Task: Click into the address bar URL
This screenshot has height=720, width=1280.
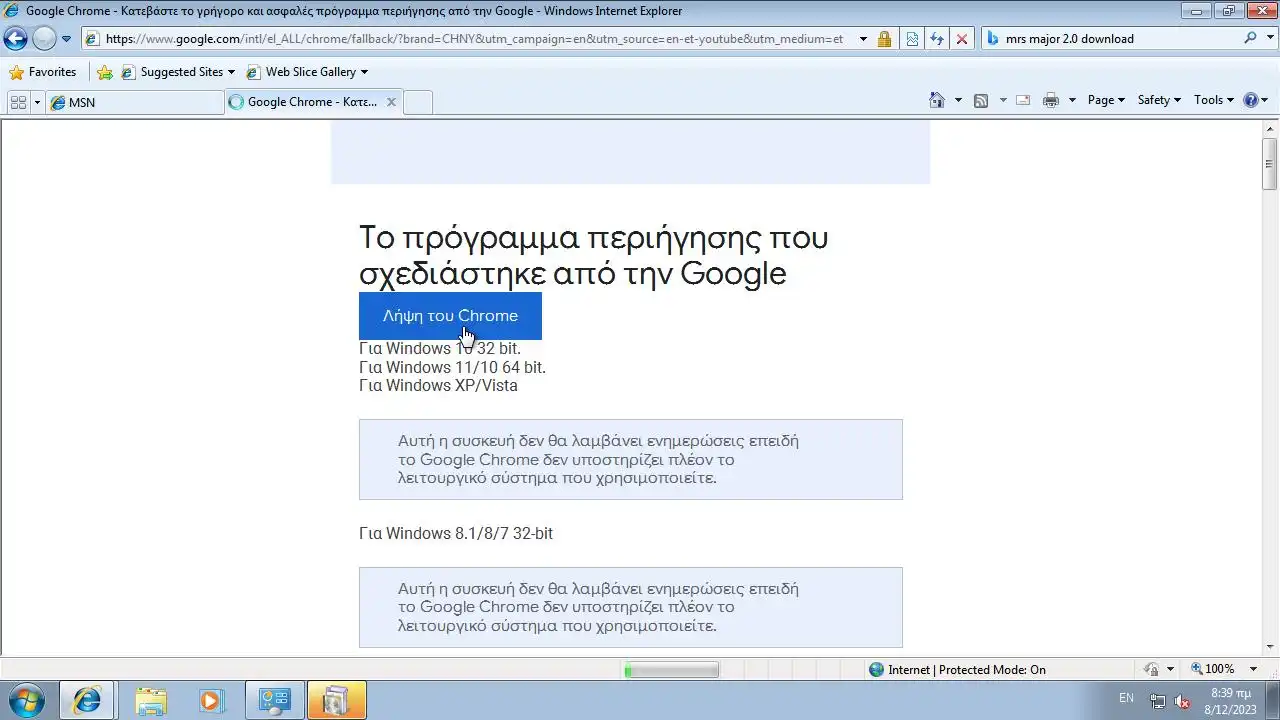Action: coord(476,39)
